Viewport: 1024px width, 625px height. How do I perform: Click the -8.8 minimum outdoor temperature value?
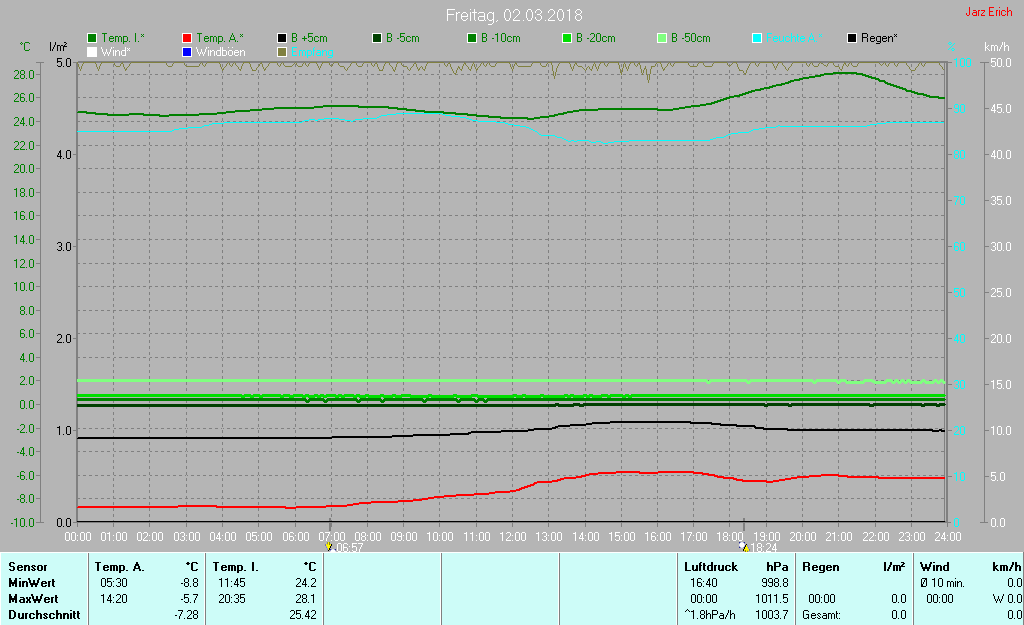click(190, 583)
